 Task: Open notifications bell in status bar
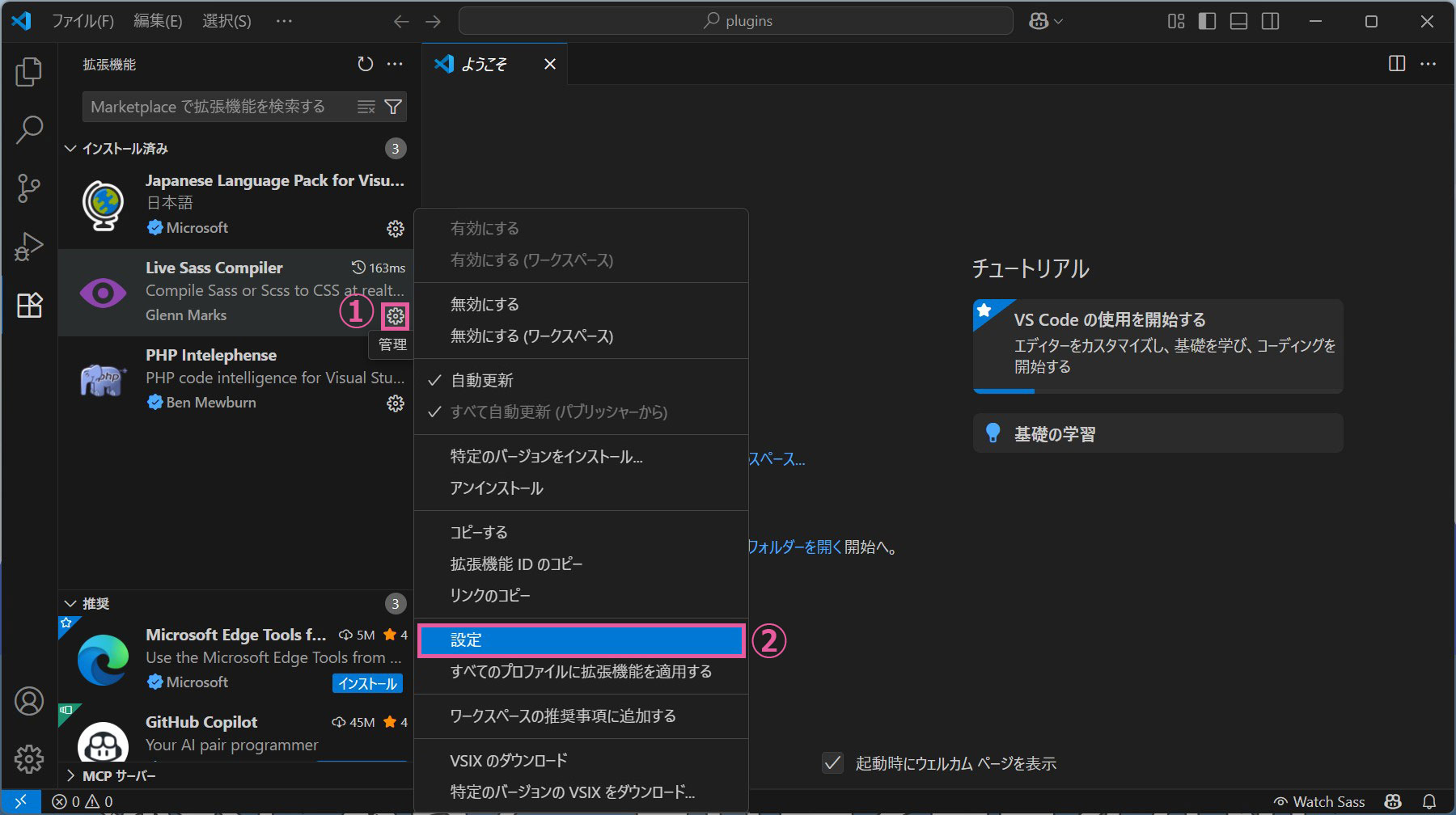click(1429, 801)
